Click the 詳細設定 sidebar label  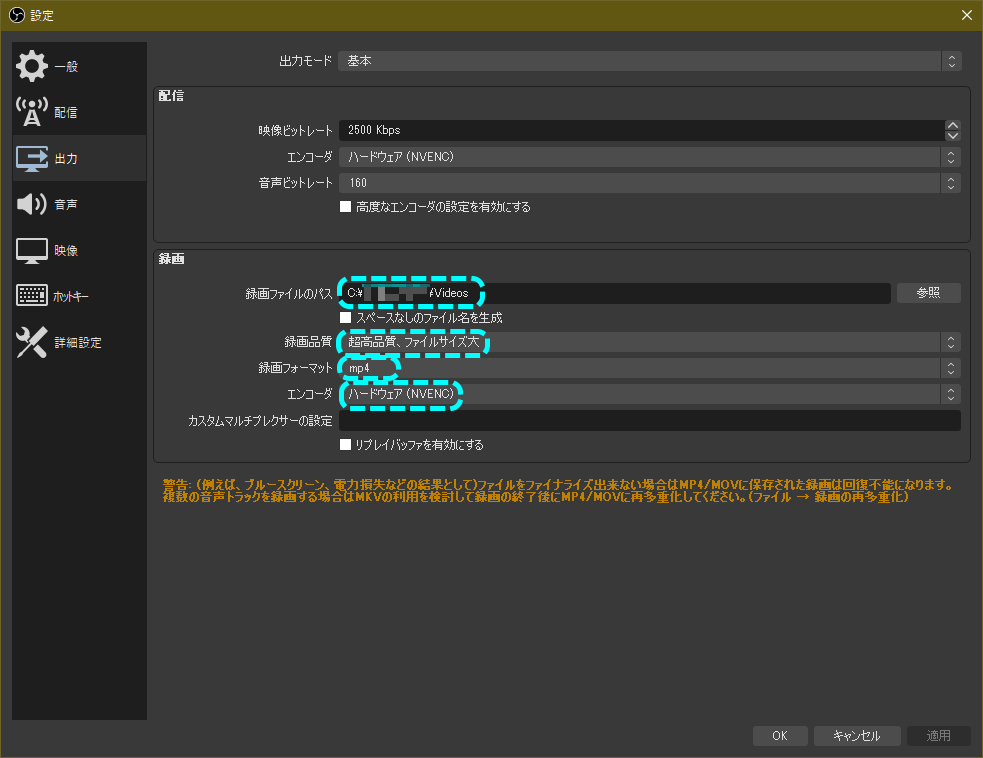[78, 342]
